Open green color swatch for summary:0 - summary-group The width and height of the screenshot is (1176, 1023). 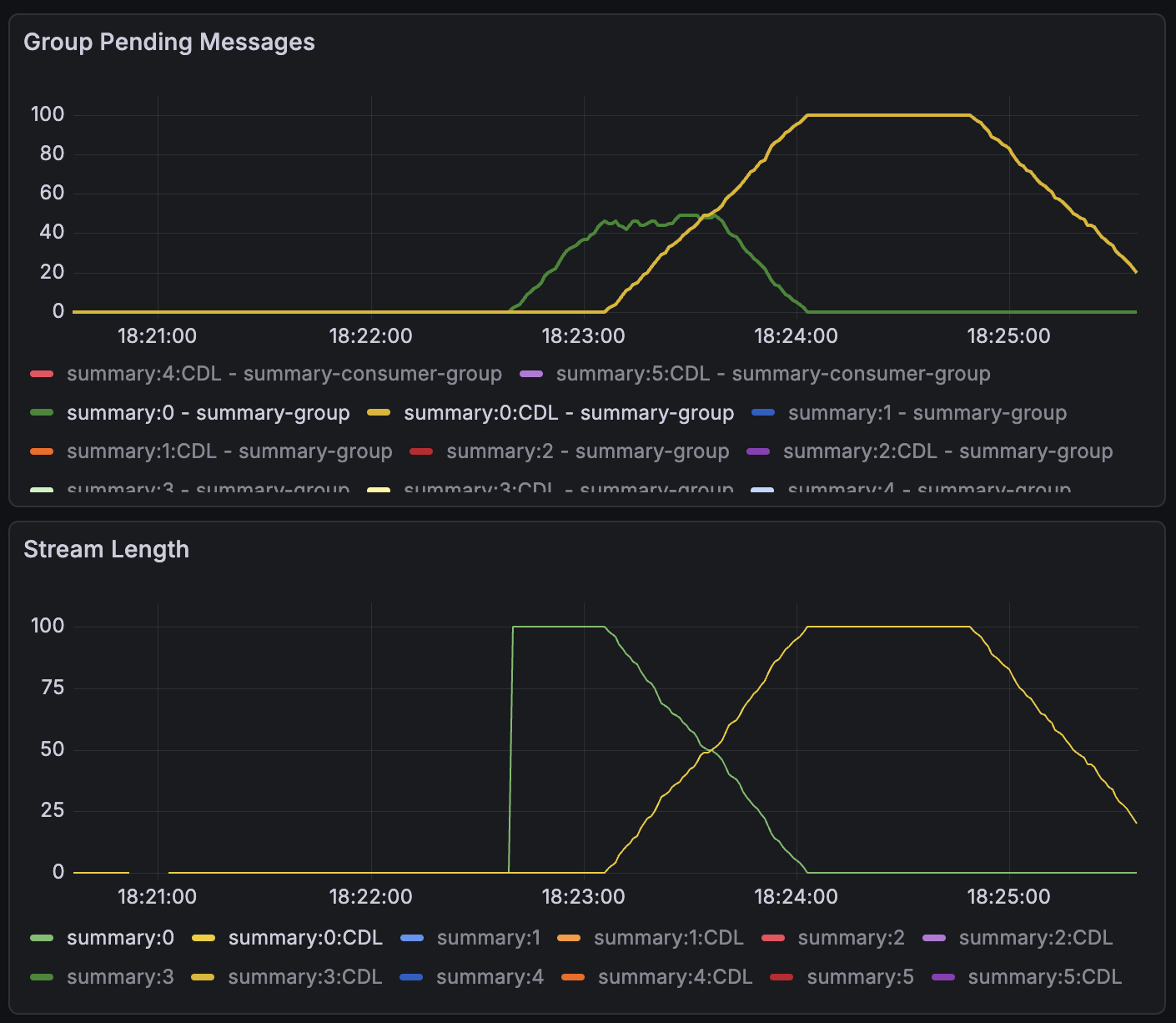42,413
